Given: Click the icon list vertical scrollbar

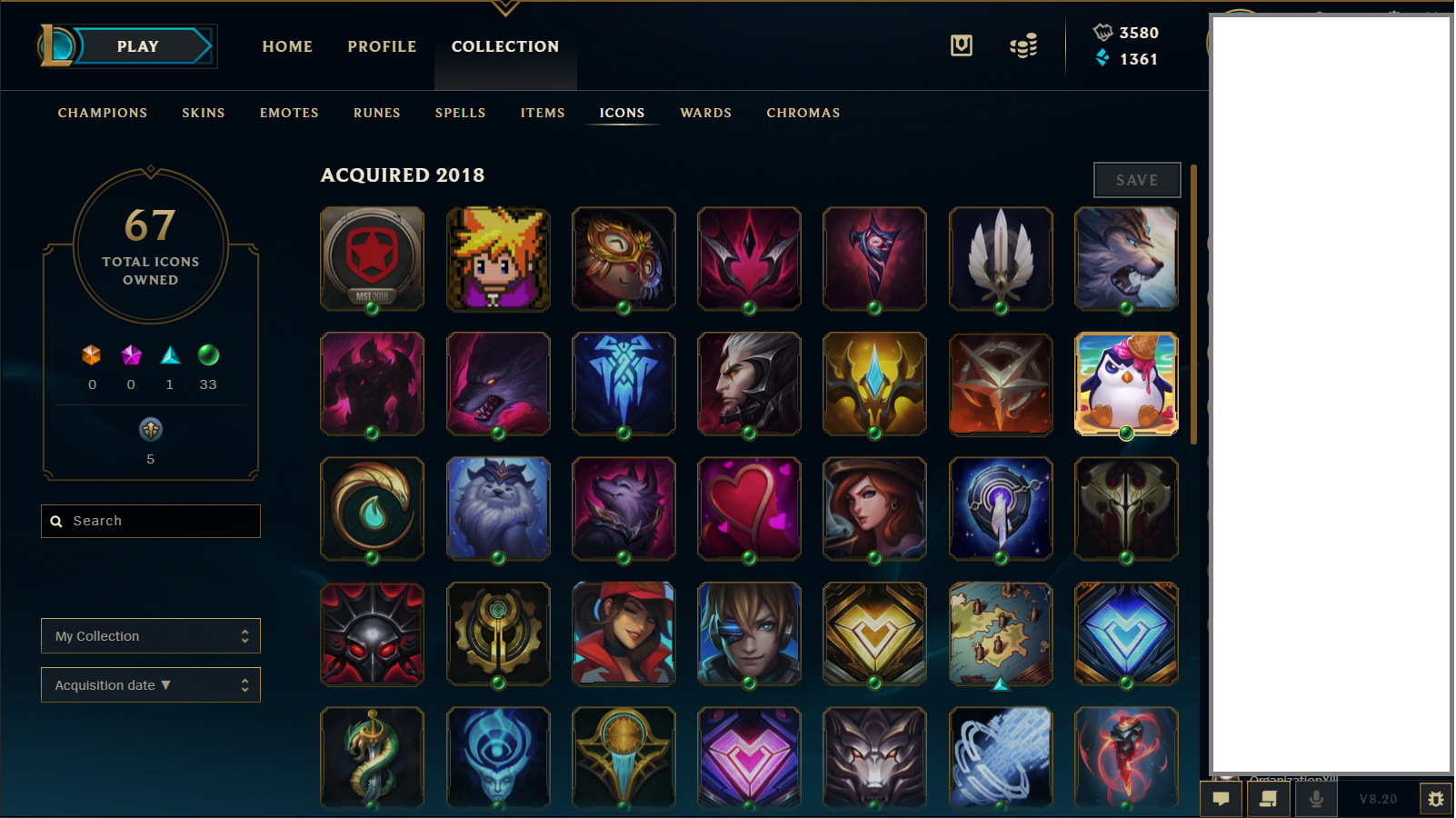Looking at the screenshot, I should click(1193, 304).
